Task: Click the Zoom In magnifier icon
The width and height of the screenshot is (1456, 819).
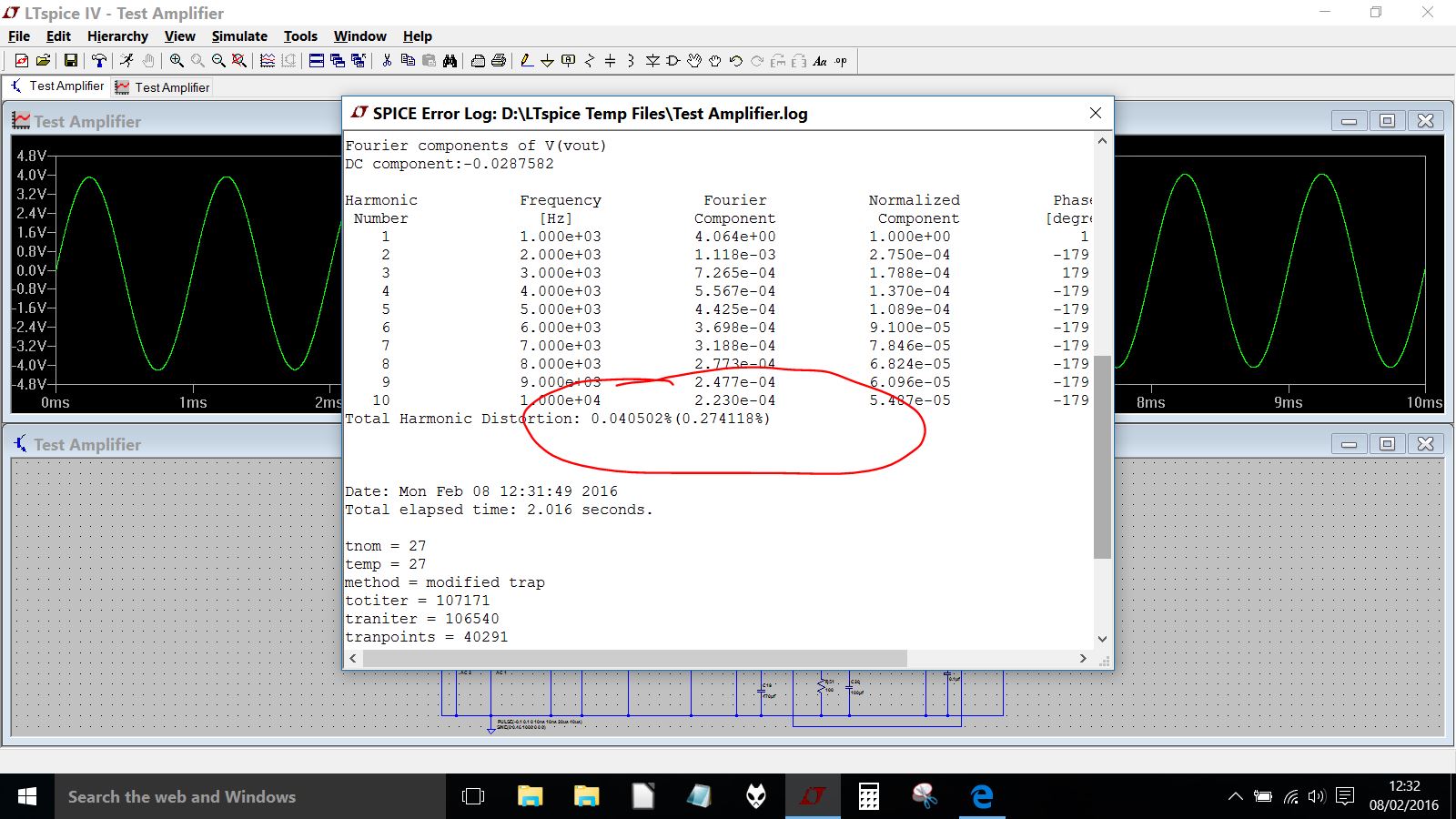Action: (x=177, y=61)
